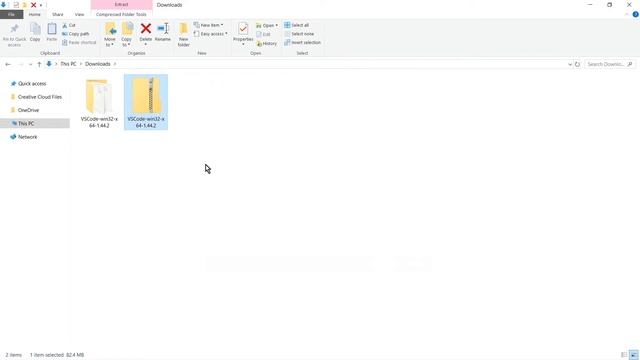Click Paste shortcut in ribbon

tap(79, 42)
